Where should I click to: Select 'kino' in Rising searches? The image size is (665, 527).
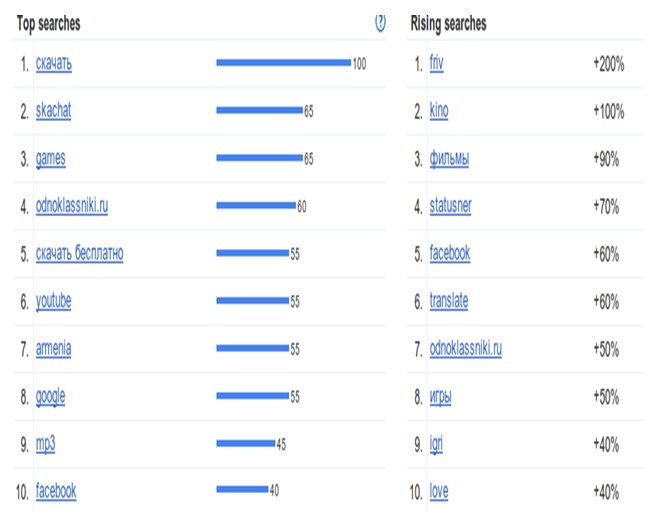(439, 111)
